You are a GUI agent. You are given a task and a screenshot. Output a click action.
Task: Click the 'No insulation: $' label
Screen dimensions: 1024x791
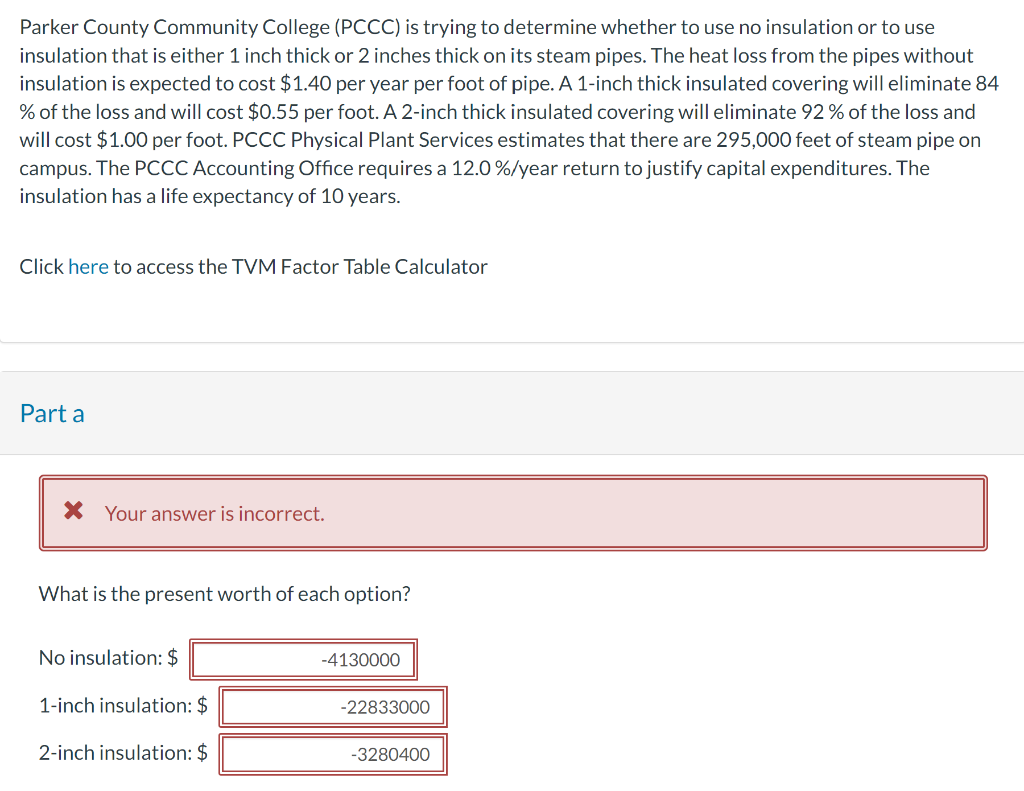tap(106, 658)
